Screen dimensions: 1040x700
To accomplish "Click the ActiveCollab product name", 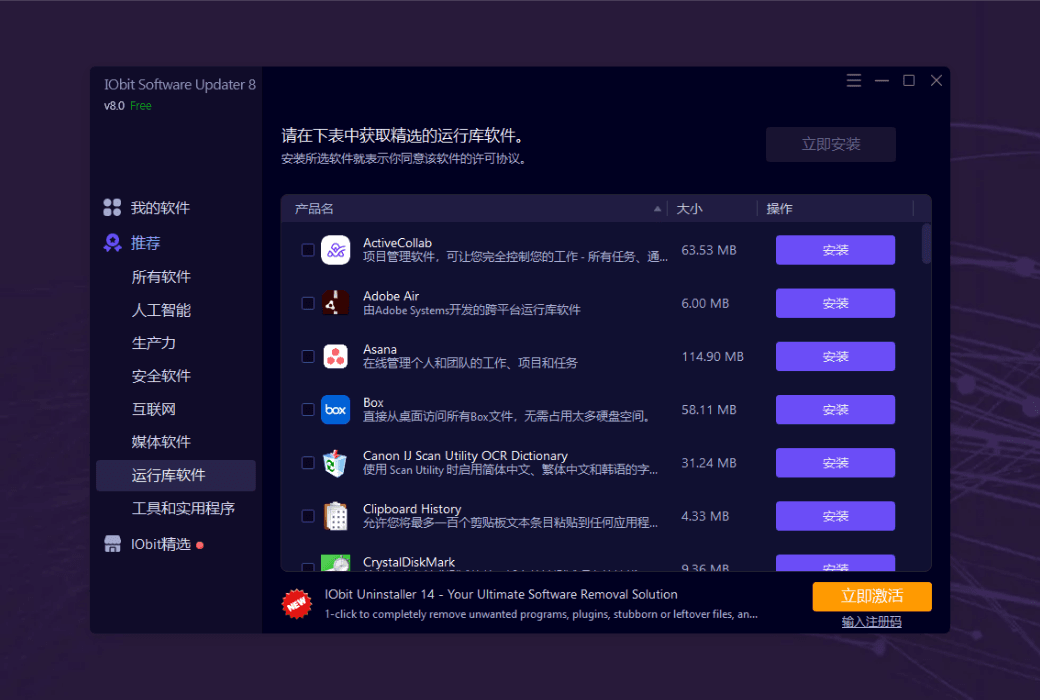I will (397, 243).
